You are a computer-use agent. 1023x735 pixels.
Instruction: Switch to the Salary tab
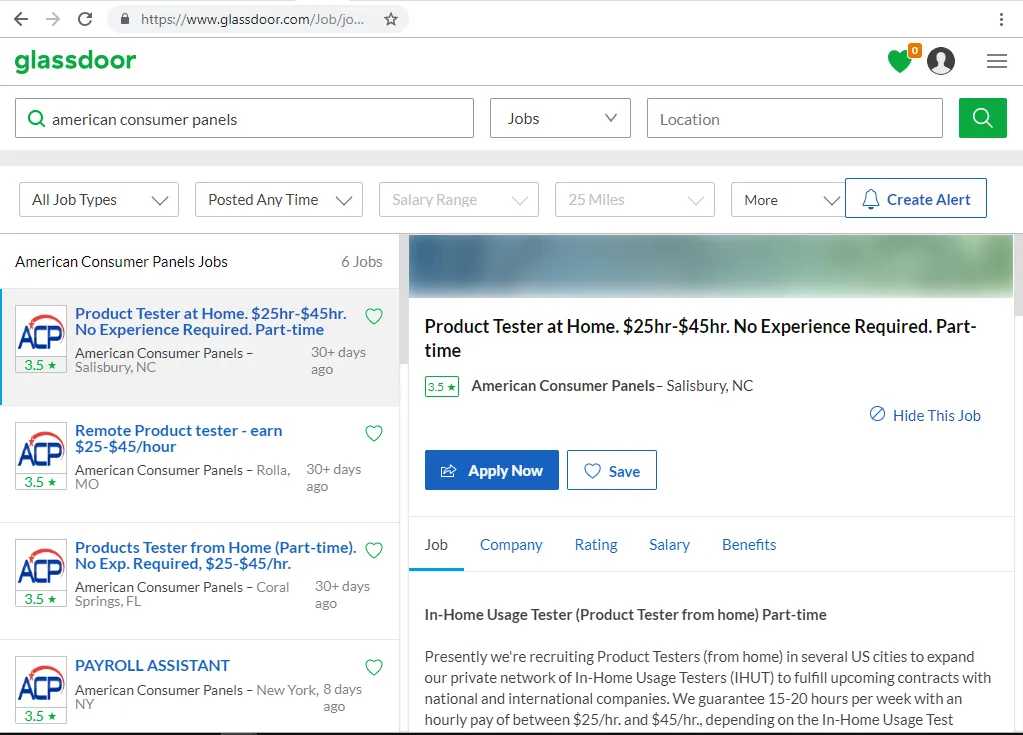tap(669, 545)
